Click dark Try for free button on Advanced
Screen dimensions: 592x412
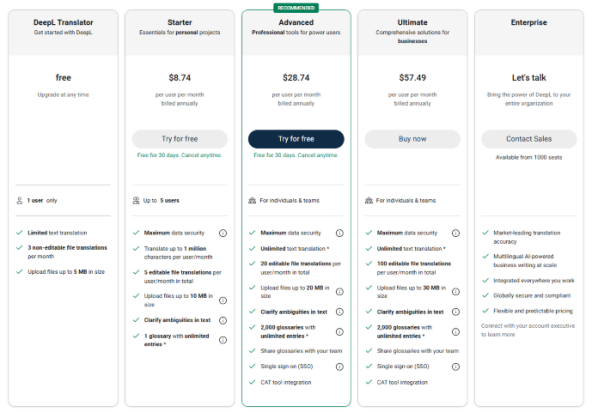296,139
